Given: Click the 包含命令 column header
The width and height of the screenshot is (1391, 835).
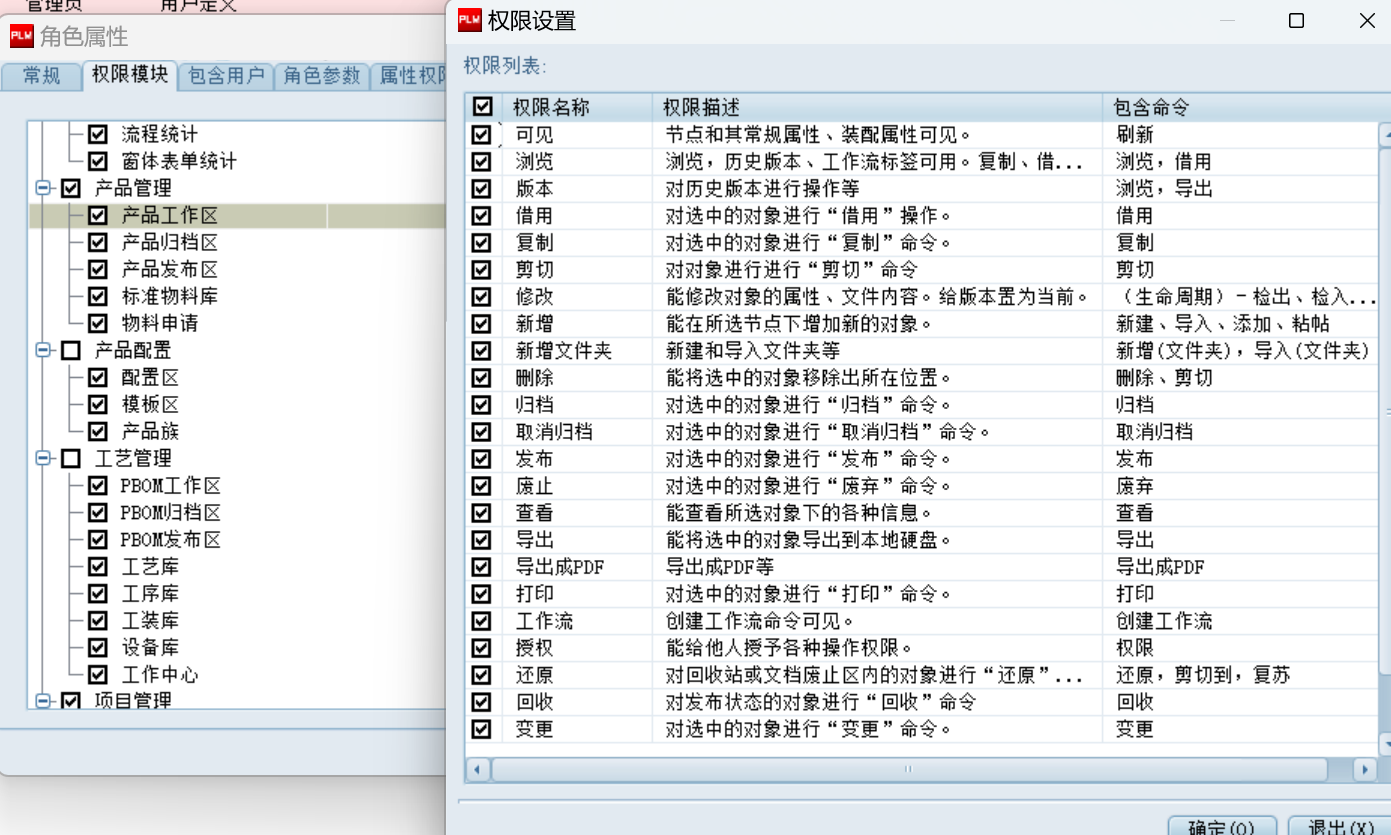Looking at the screenshot, I should pyautogui.click(x=1240, y=107).
